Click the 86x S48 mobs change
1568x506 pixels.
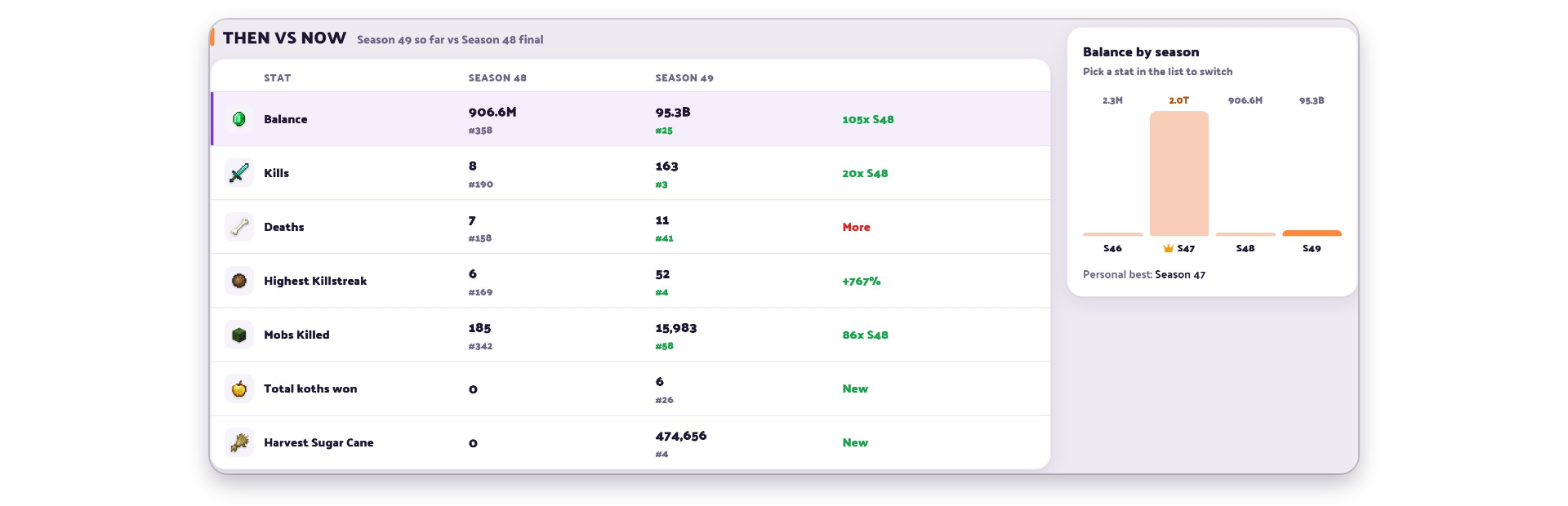tap(866, 335)
